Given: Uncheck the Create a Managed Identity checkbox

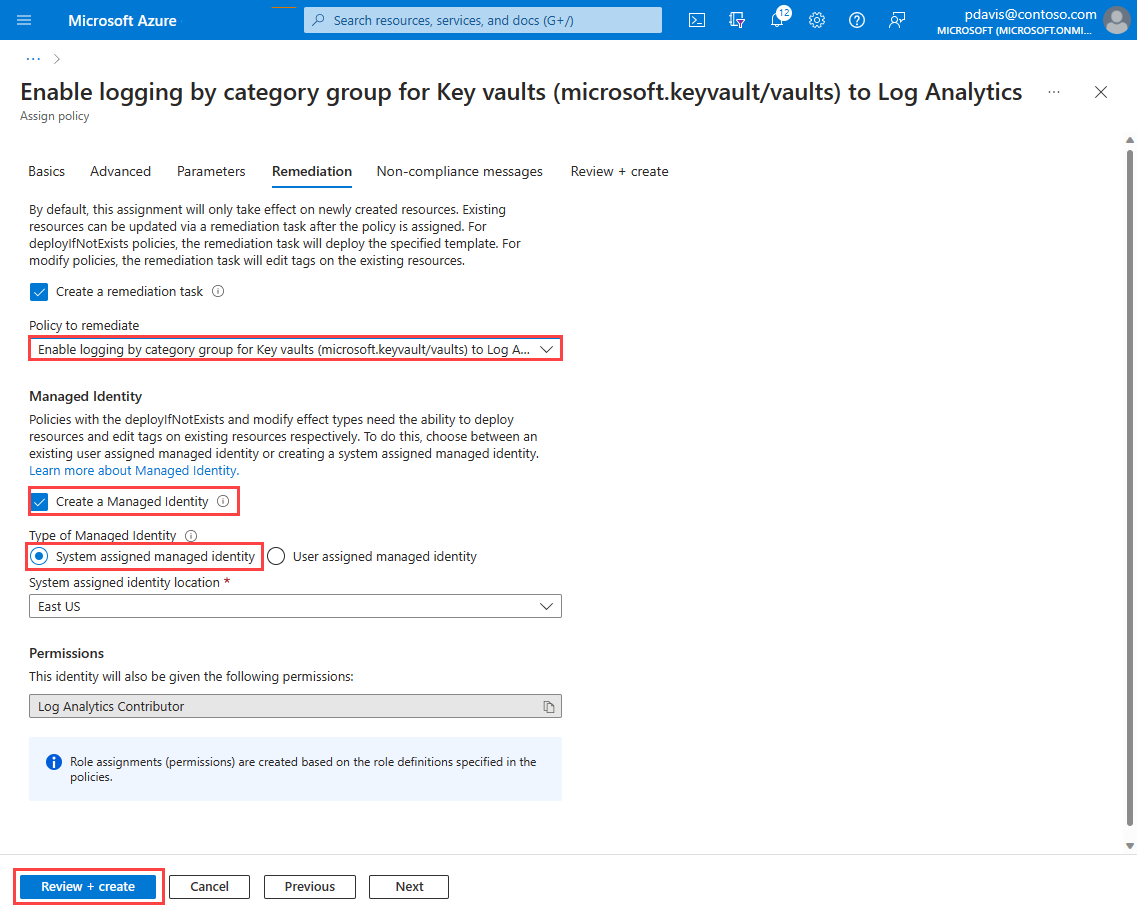Looking at the screenshot, I should click(39, 502).
